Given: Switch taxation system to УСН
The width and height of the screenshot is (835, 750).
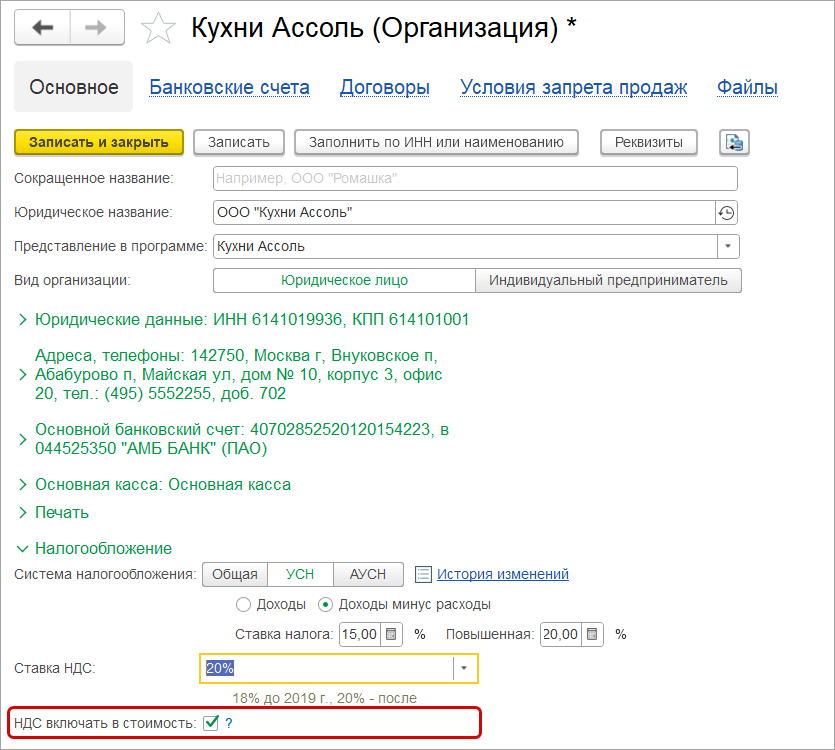Looking at the screenshot, I should (300, 574).
